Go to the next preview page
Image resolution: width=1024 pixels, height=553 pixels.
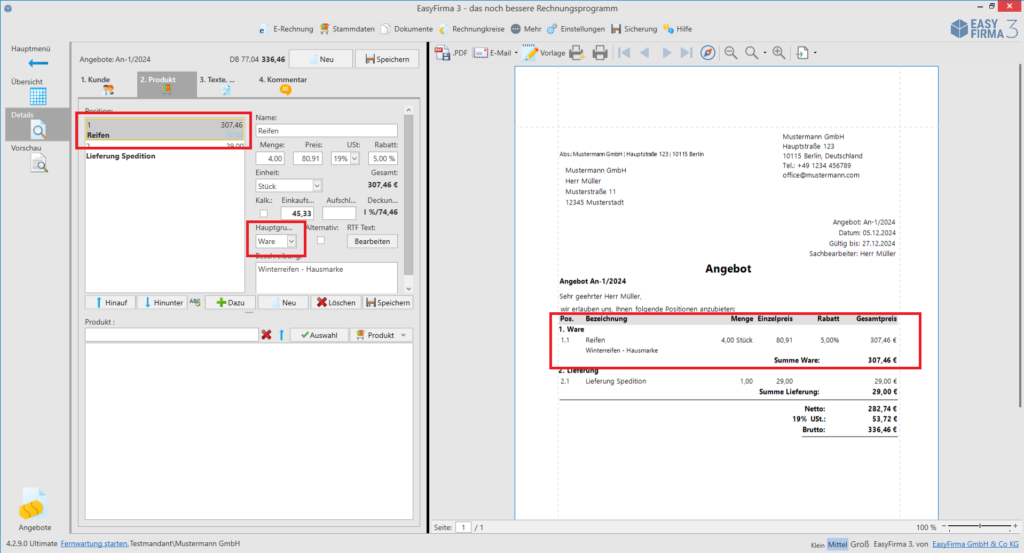point(666,53)
